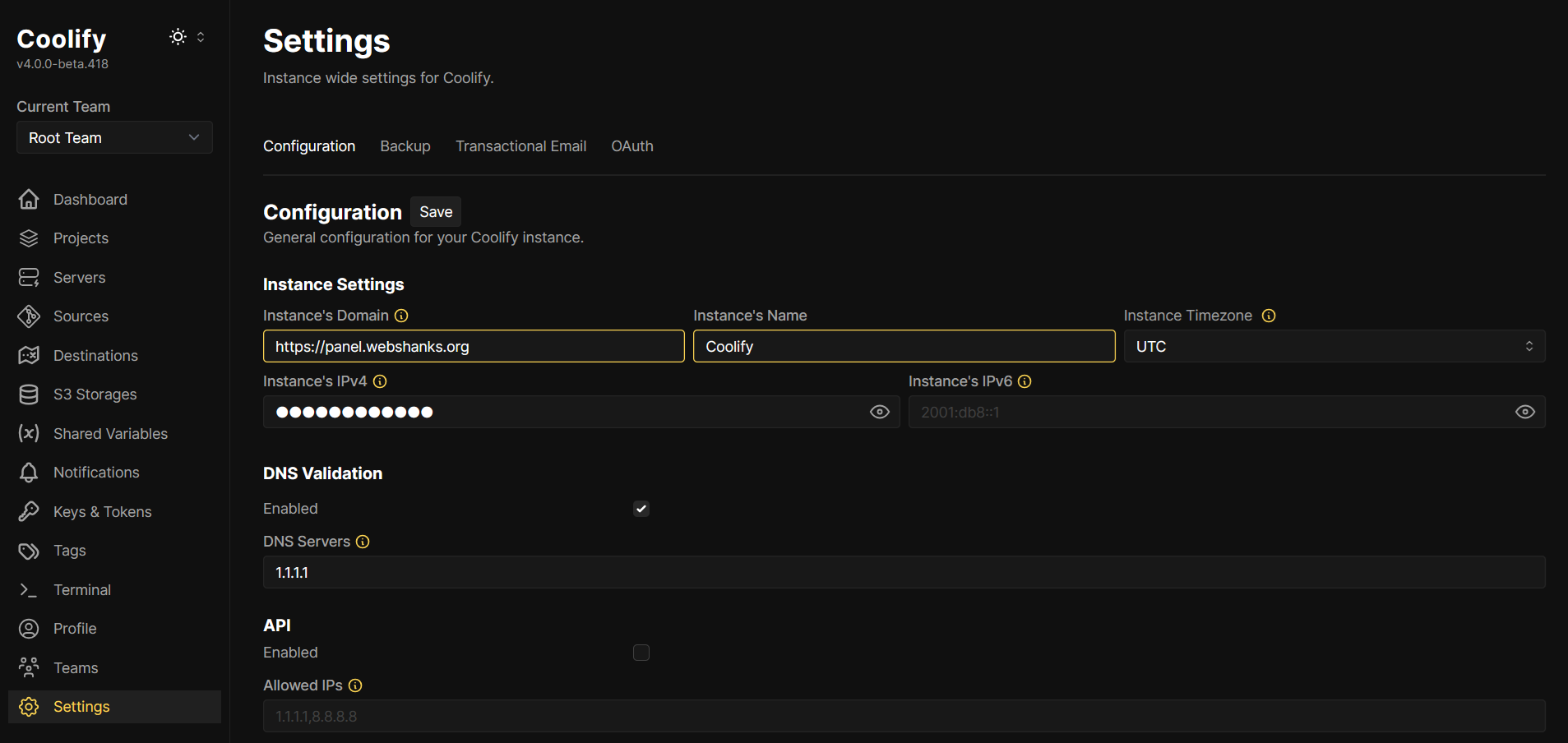Image resolution: width=1568 pixels, height=743 pixels.
Task: Click info icon beside Instance's IPv4
Action: click(x=380, y=381)
